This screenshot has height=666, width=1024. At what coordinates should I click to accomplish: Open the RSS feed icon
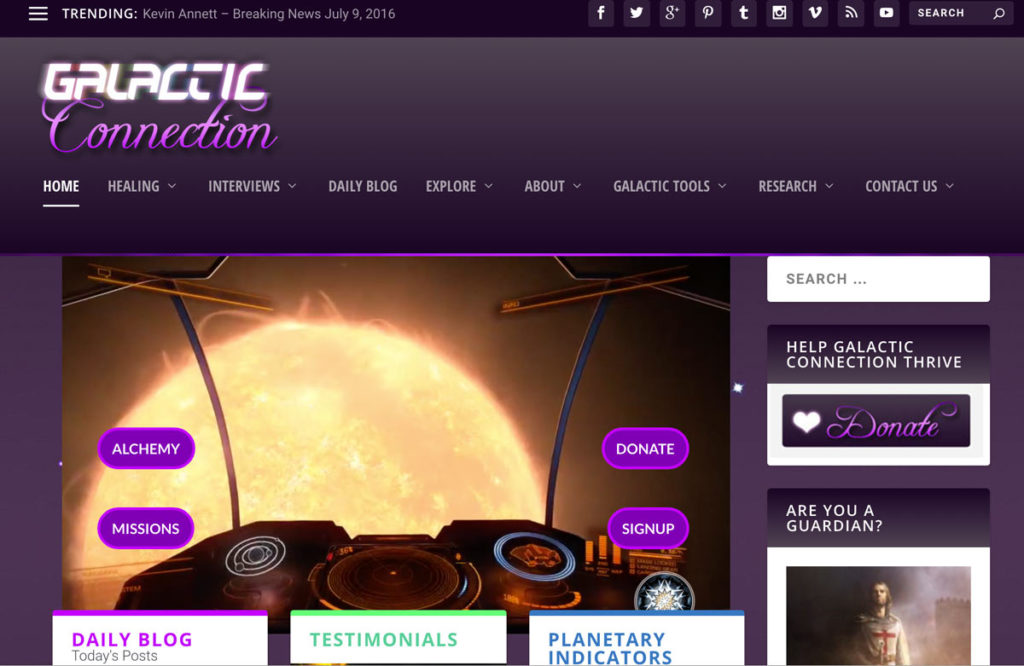pyautogui.click(x=851, y=13)
